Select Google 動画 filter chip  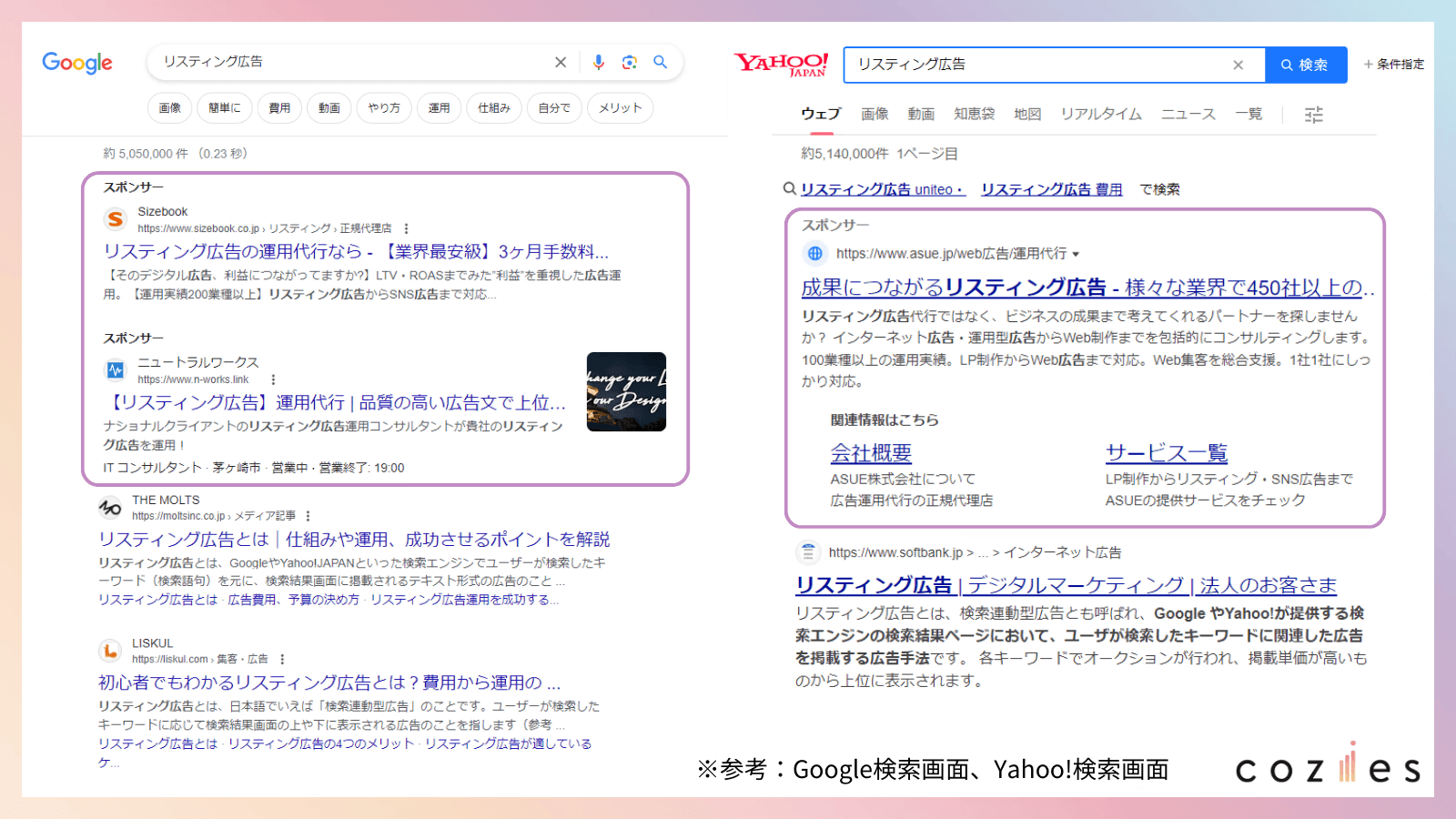click(329, 107)
